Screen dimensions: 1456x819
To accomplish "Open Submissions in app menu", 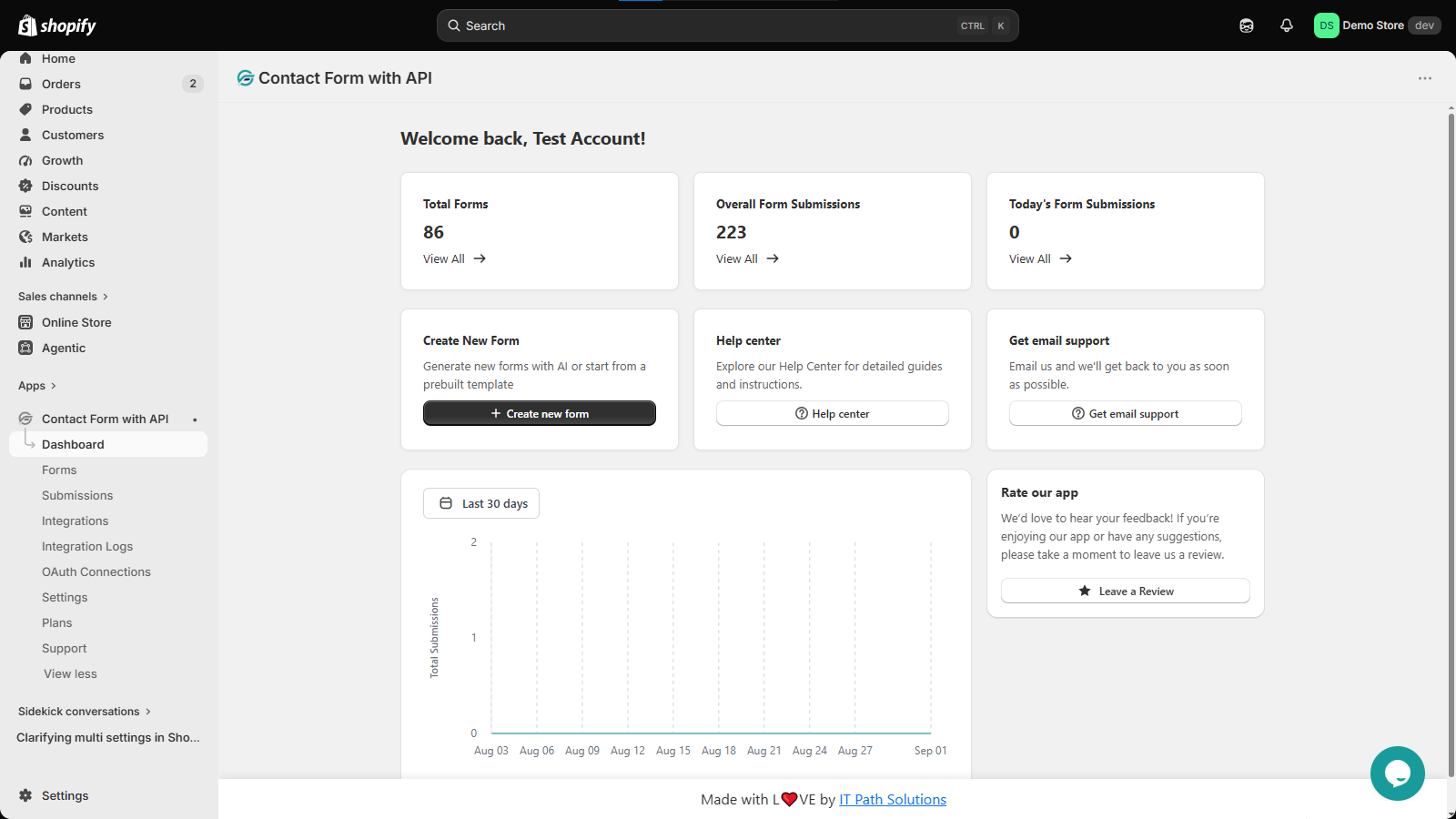I will tap(77, 496).
